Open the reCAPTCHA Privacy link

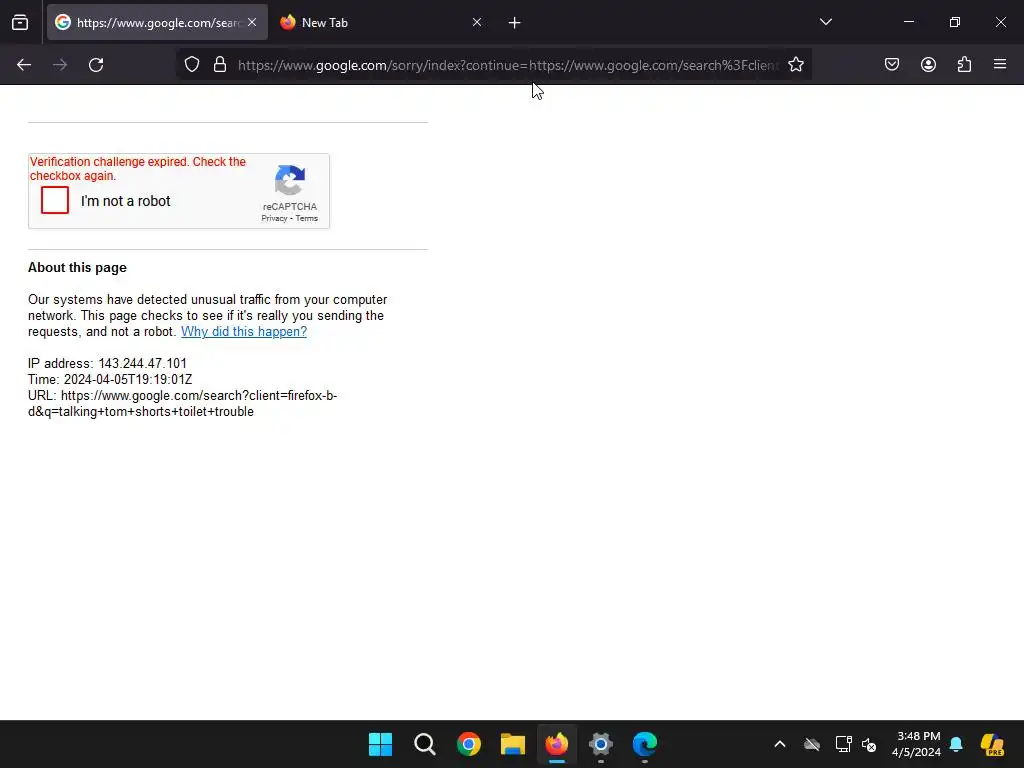click(x=274, y=219)
